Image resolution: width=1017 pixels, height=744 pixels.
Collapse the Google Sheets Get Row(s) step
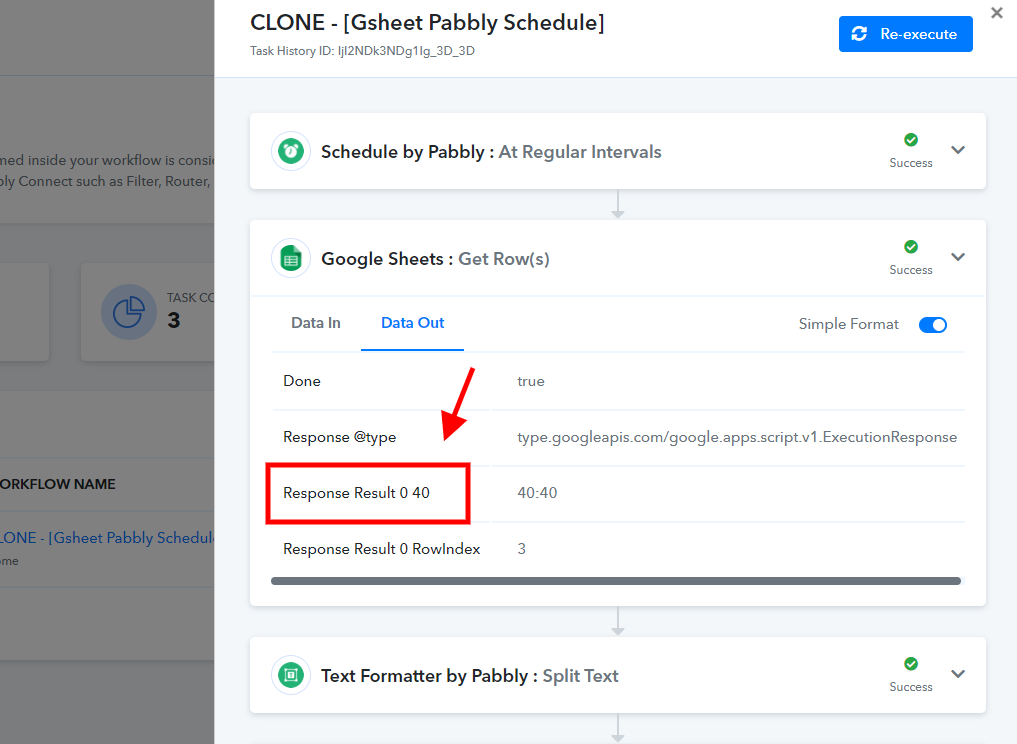point(958,257)
